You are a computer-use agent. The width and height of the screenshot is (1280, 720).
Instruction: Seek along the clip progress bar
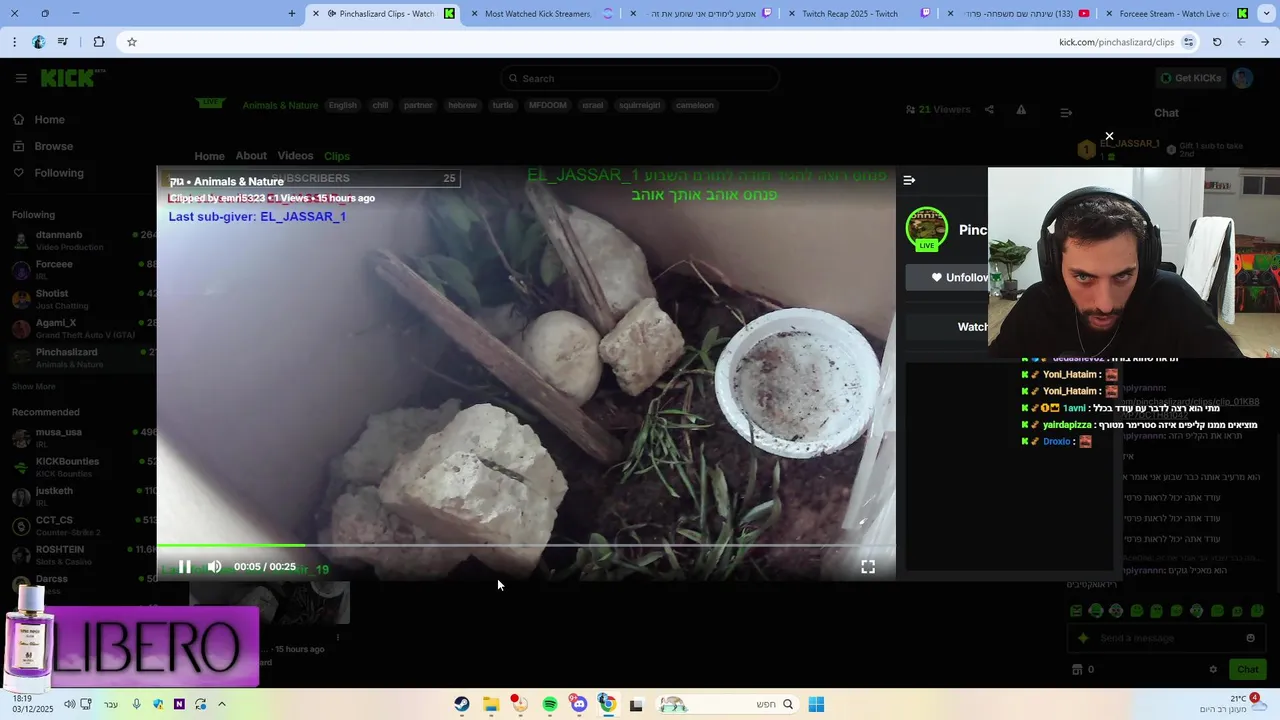(x=526, y=546)
